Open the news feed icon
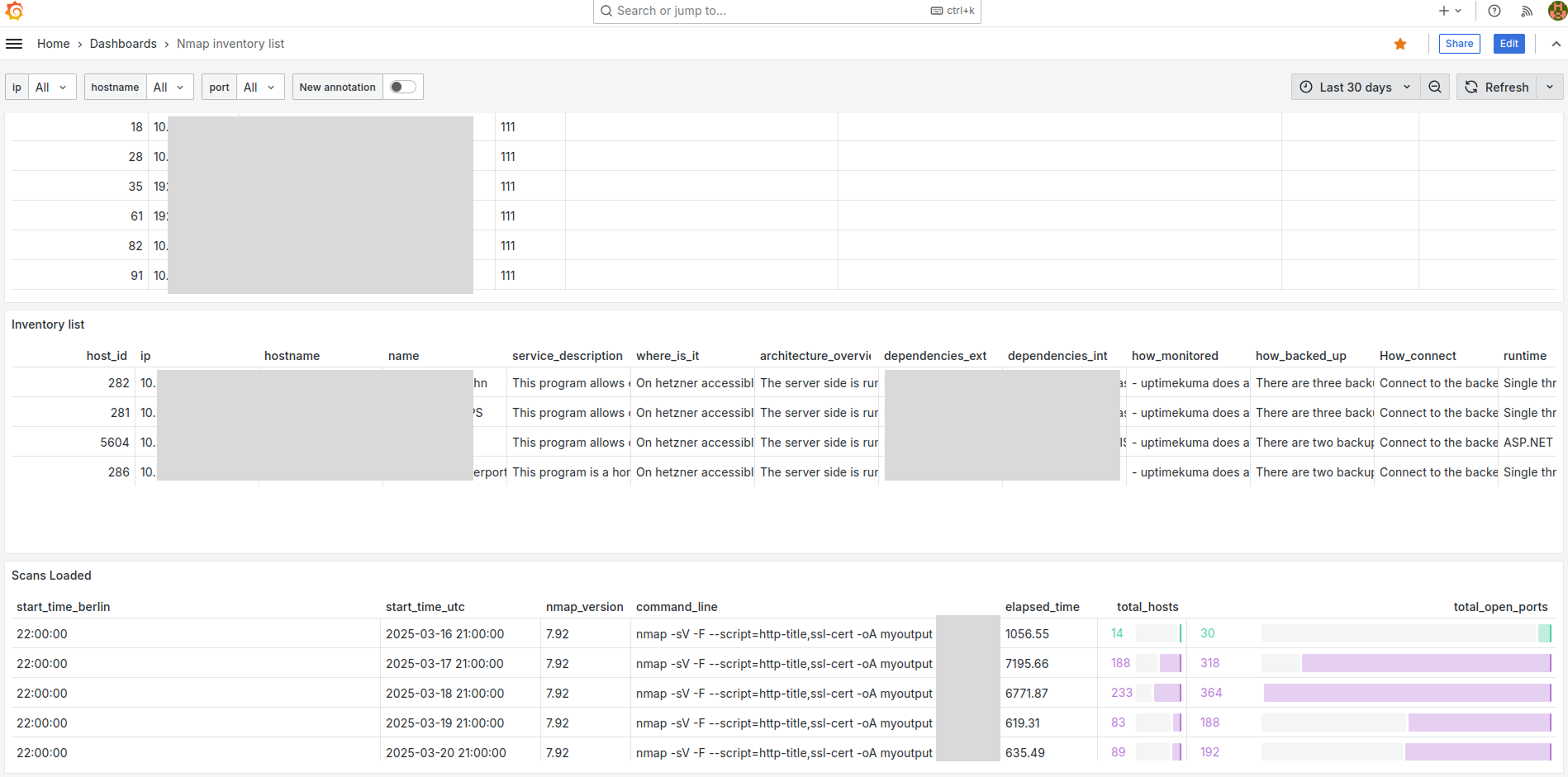The width and height of the screenshot is (1568, 777). (1527, 11)
